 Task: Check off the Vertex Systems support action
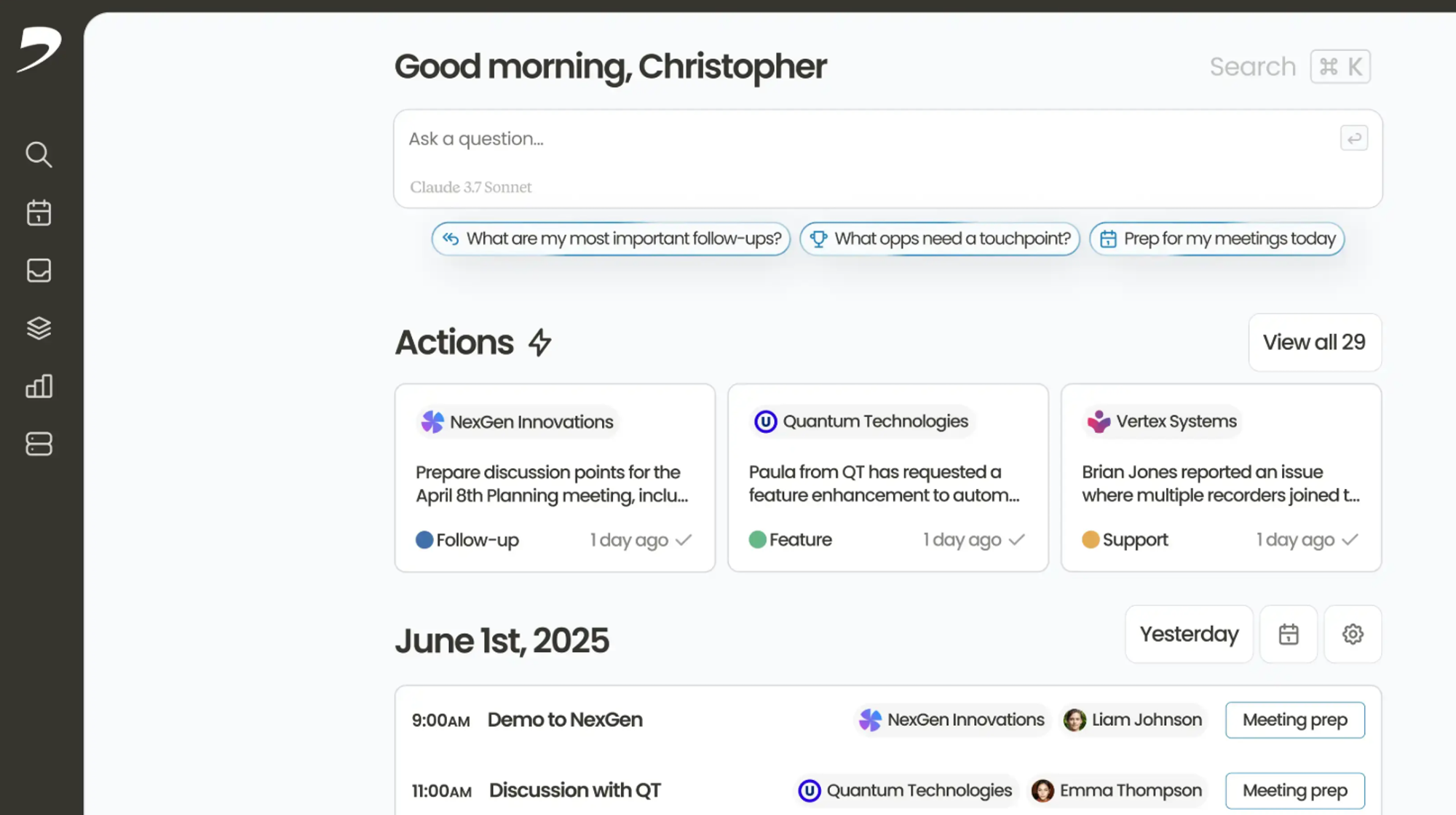click(x=1350, y=539)
